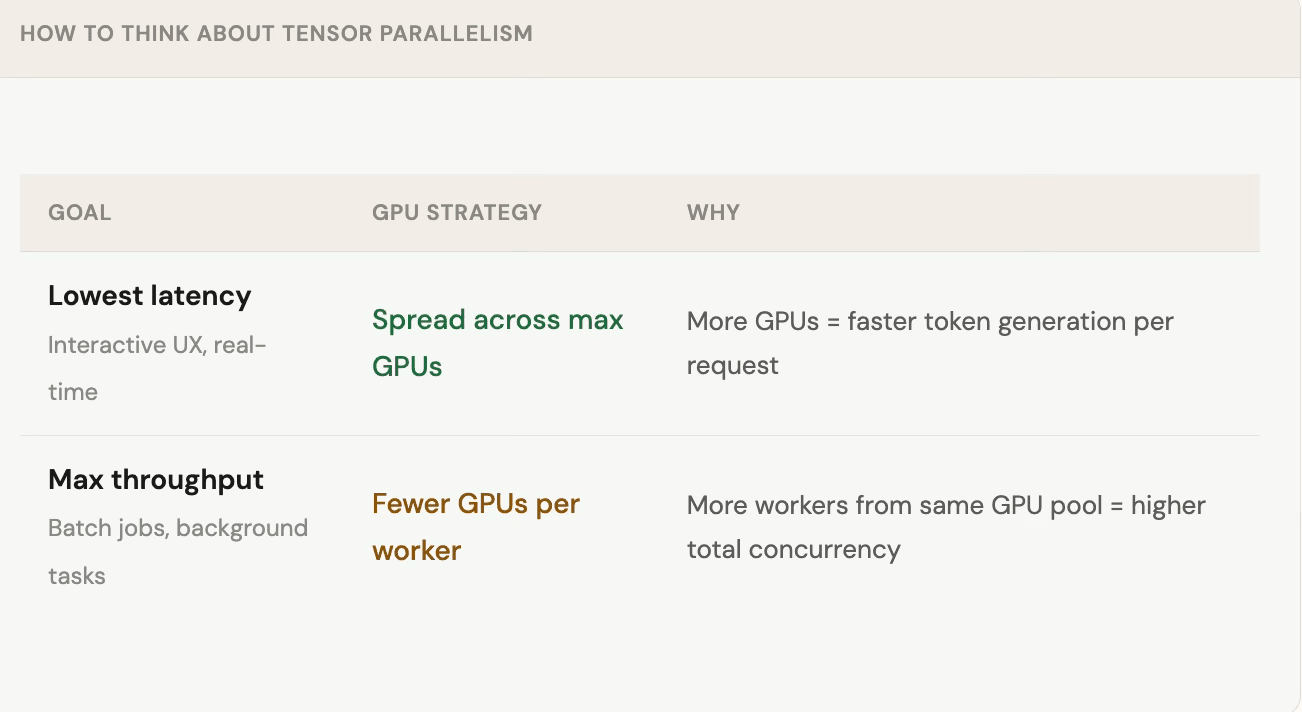Click the 'Batch jobs, background tasks' subtitle
Image resolution: width=1302 pixels, height=712 pixels.
tap(177, 528)
